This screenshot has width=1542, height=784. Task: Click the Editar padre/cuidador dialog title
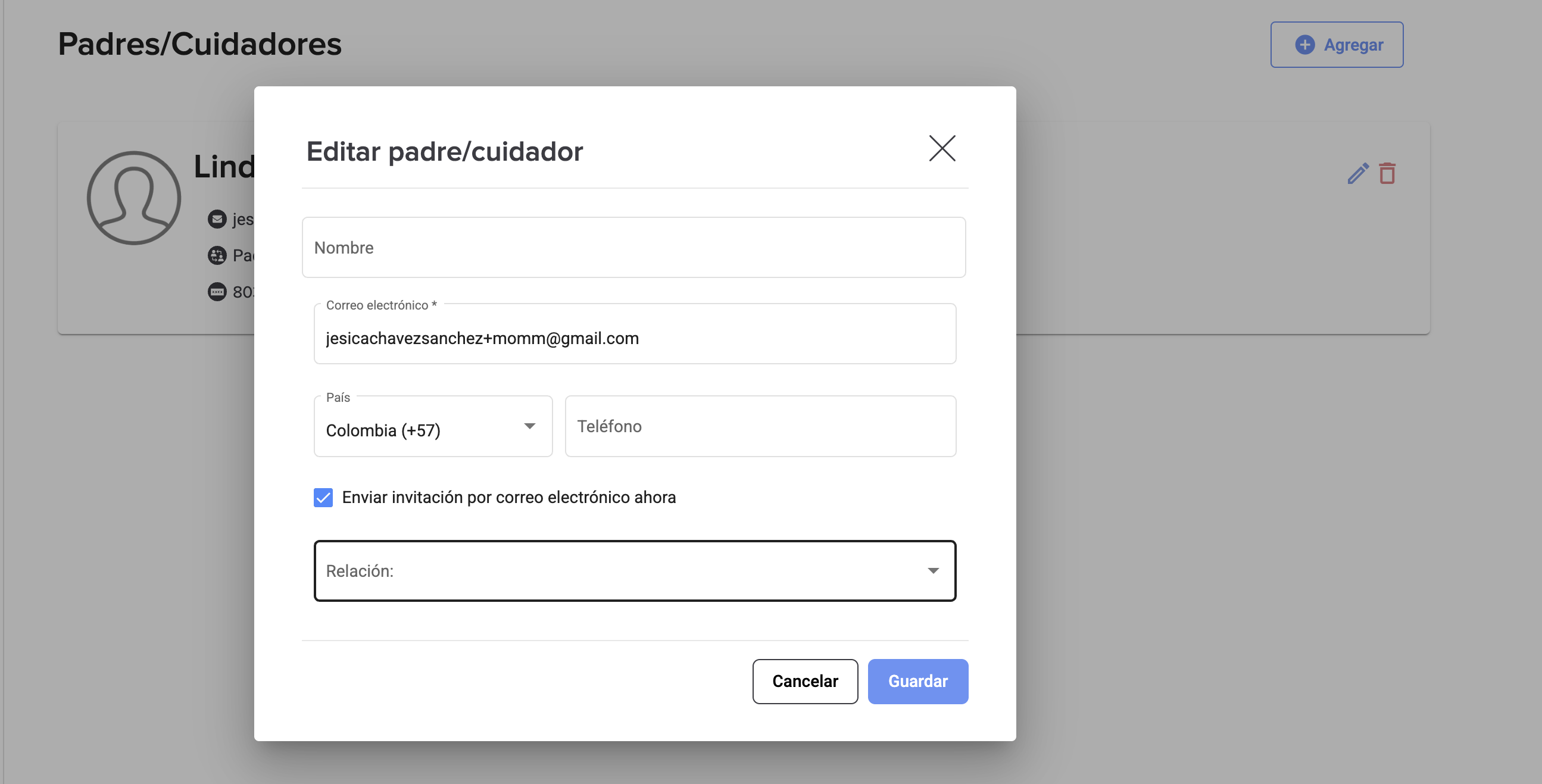coord(444,151)
